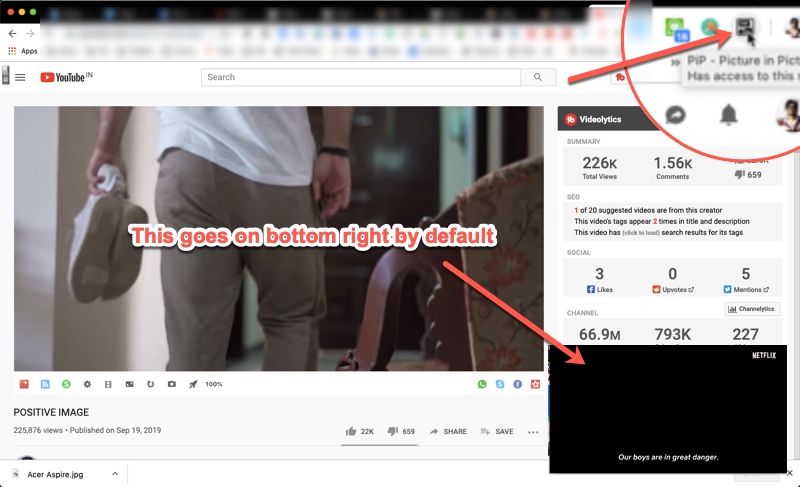
Task: Go back with the browser back arrow
Action: point(12,34)
